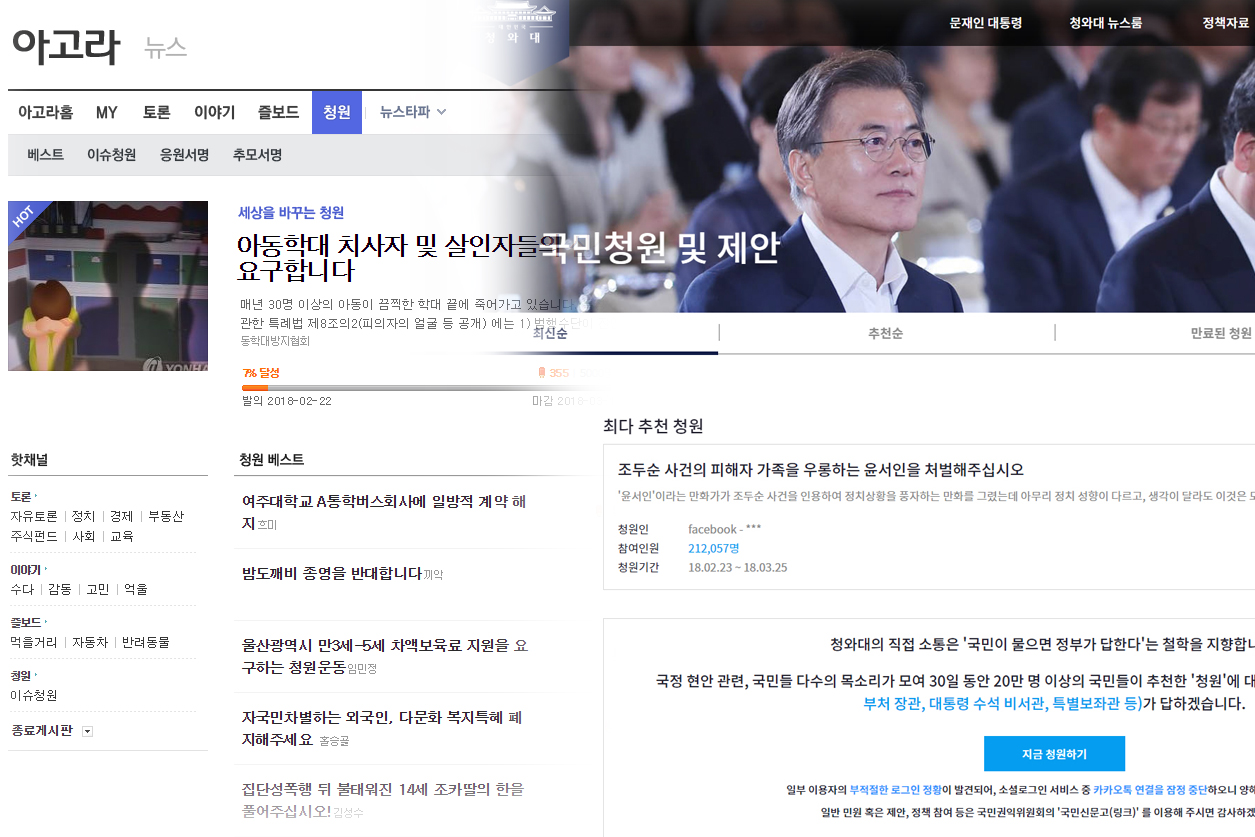Click the 7% 달성 petition progress bar

[x=400, y=387]
